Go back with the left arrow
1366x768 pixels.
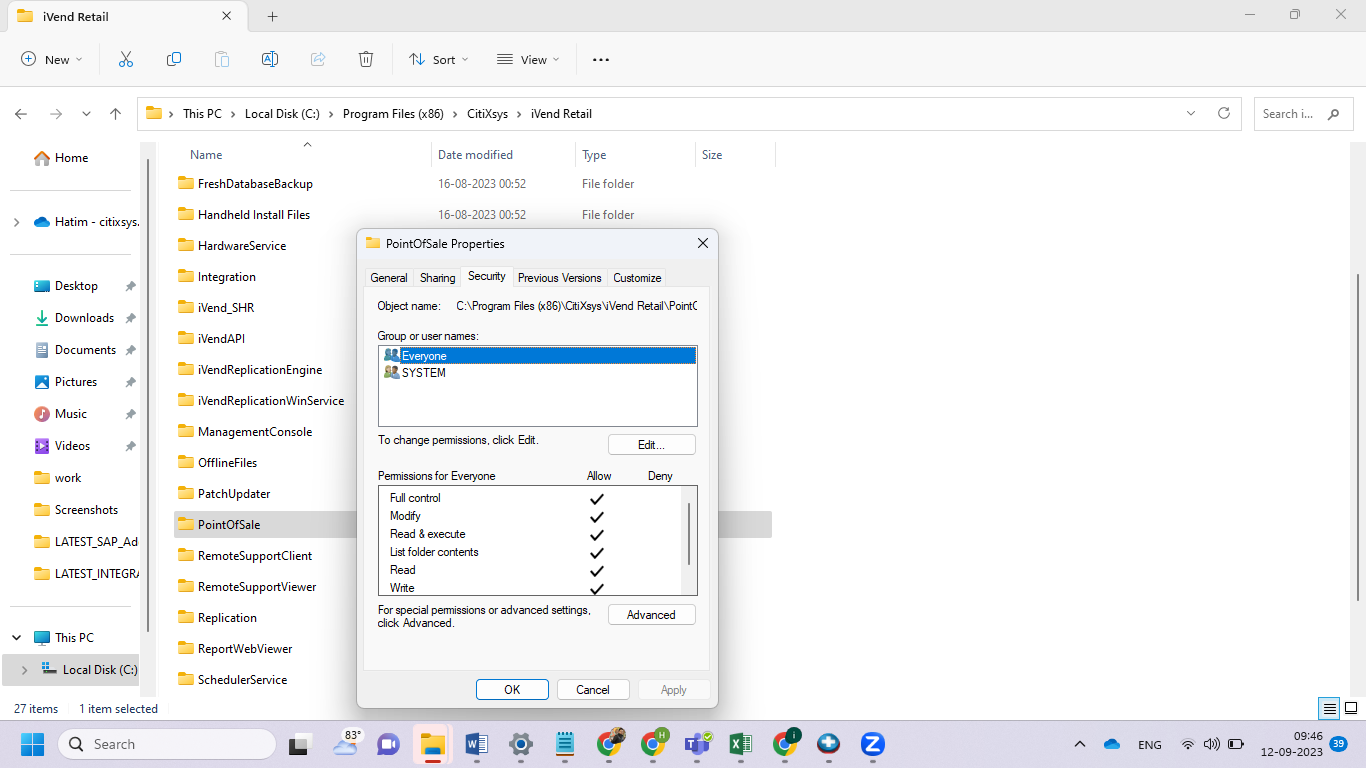pos(21,114)
